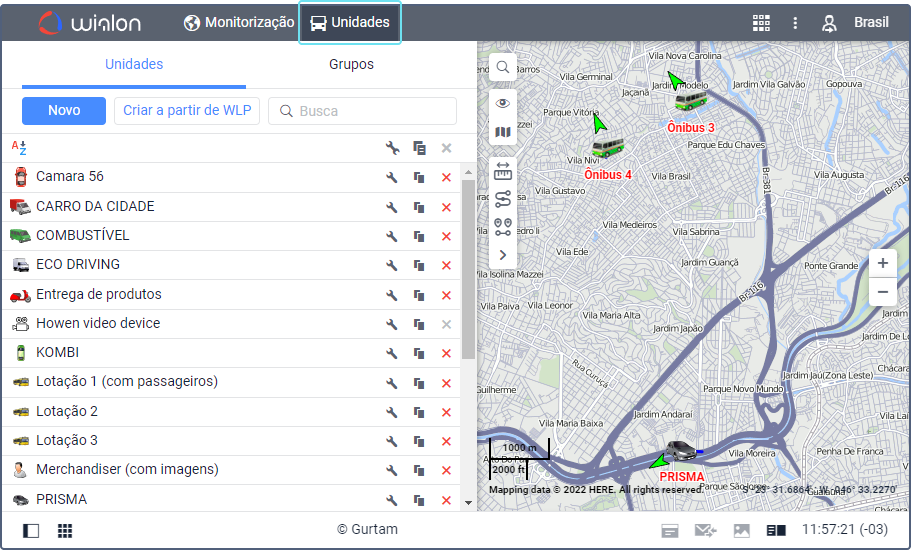Click the header copy icon above the list
Image resolution: width=911 pixels, height=550 pixels.
click(419, 148)
